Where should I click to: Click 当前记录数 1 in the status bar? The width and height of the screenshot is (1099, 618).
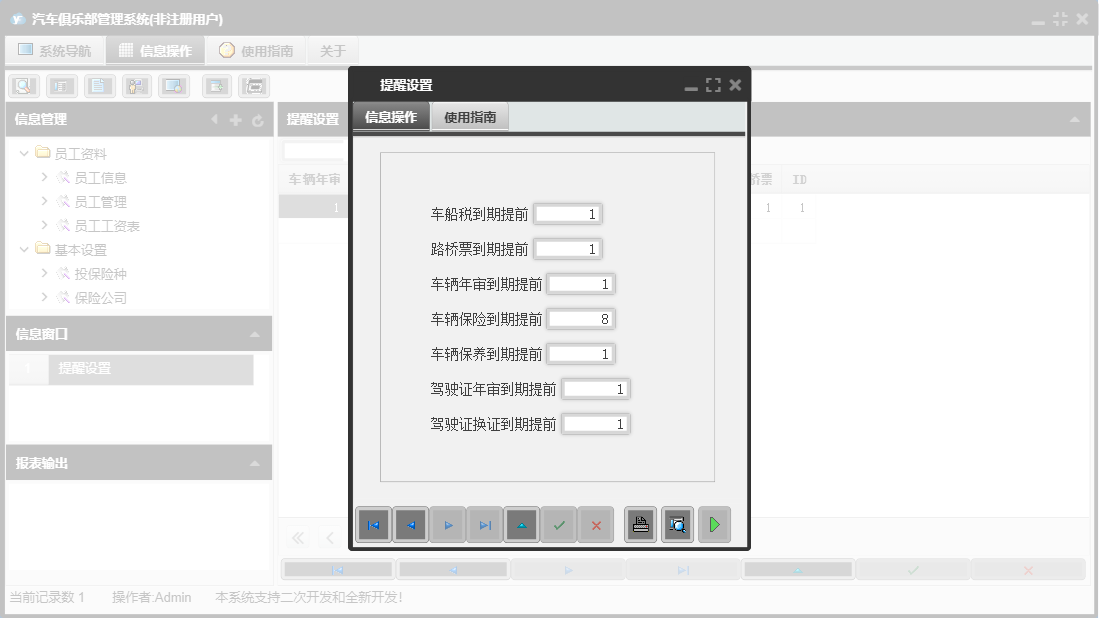(x=47, y=598)
